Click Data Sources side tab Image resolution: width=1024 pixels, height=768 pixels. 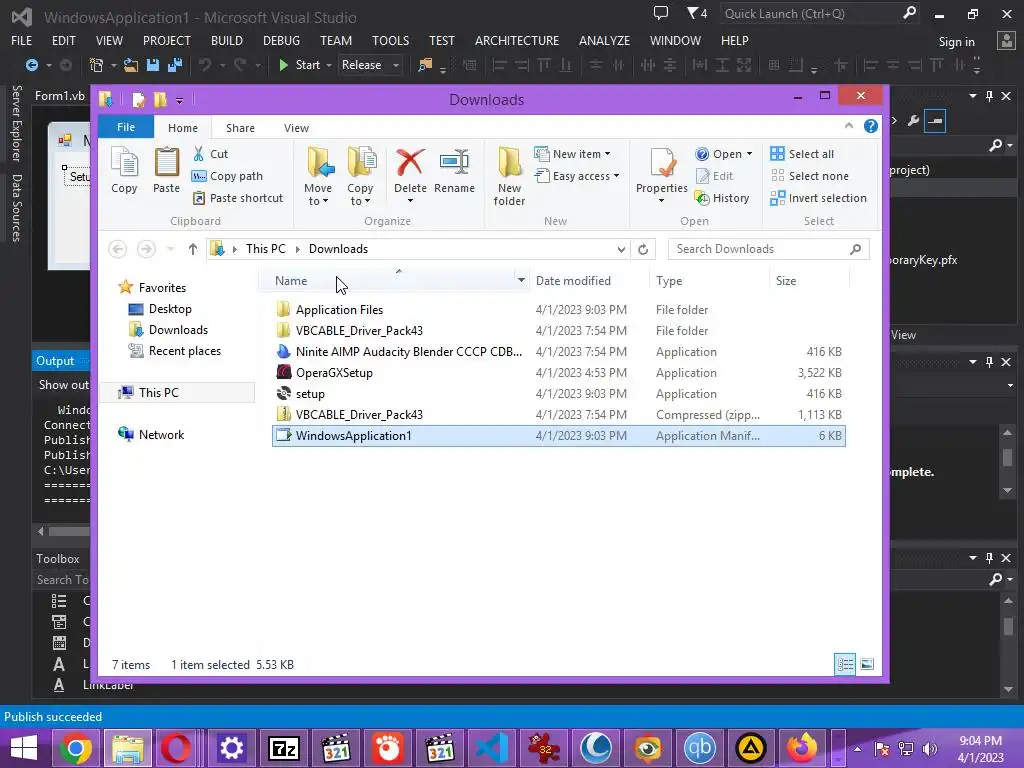point(17,208)
